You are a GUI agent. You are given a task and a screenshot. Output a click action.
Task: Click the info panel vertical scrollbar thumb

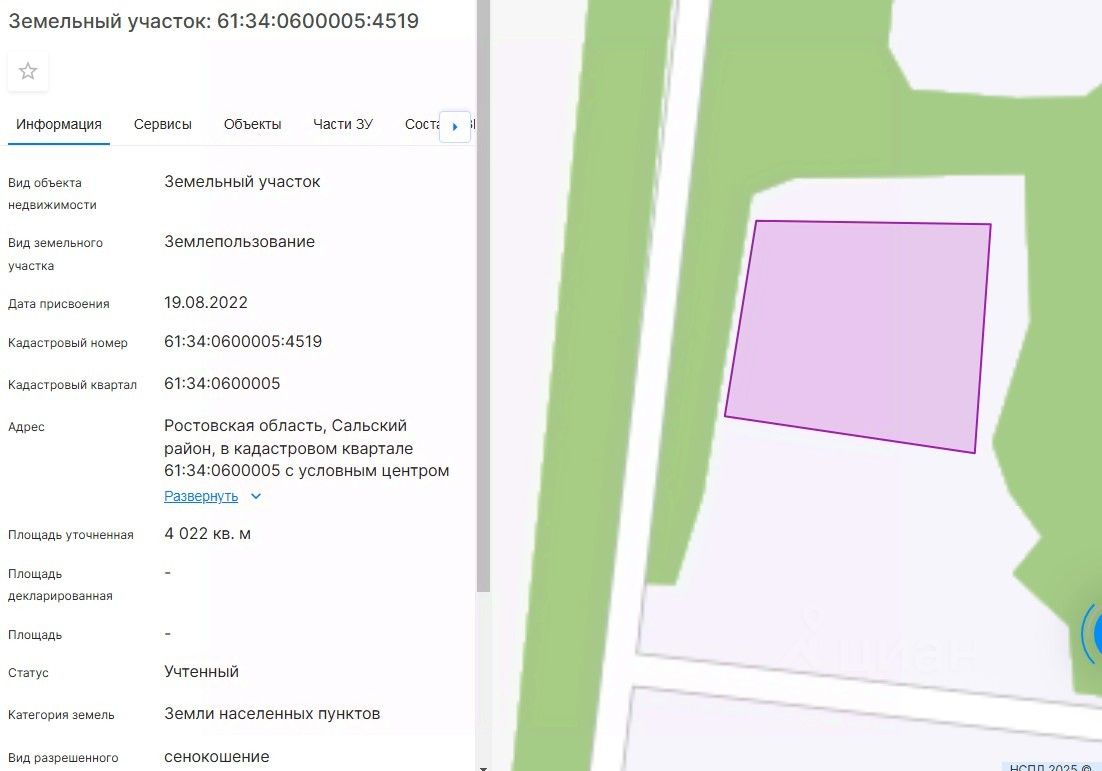(483, 295)
